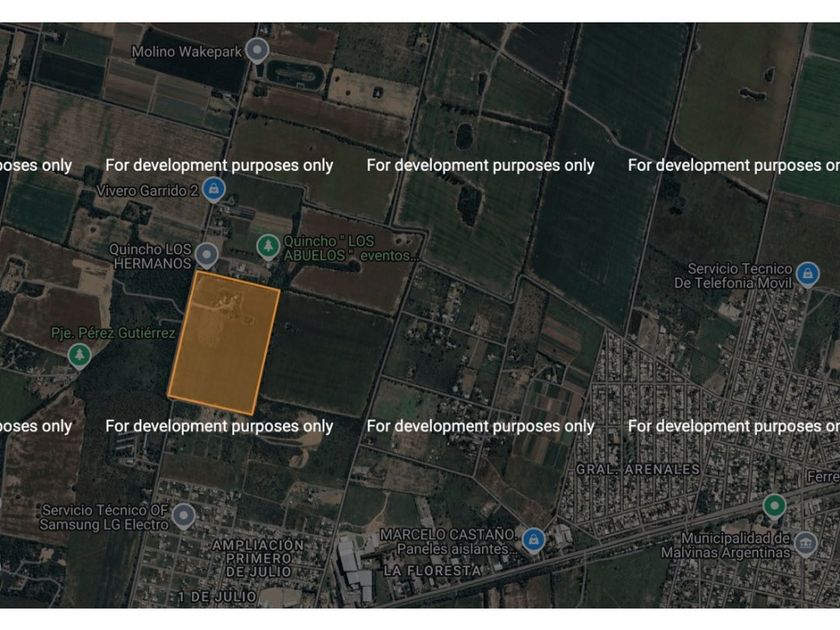Click the LA FLORESTA neighborhood label
This screenshot has width=840, height=630.
click(x=432, y=571)
